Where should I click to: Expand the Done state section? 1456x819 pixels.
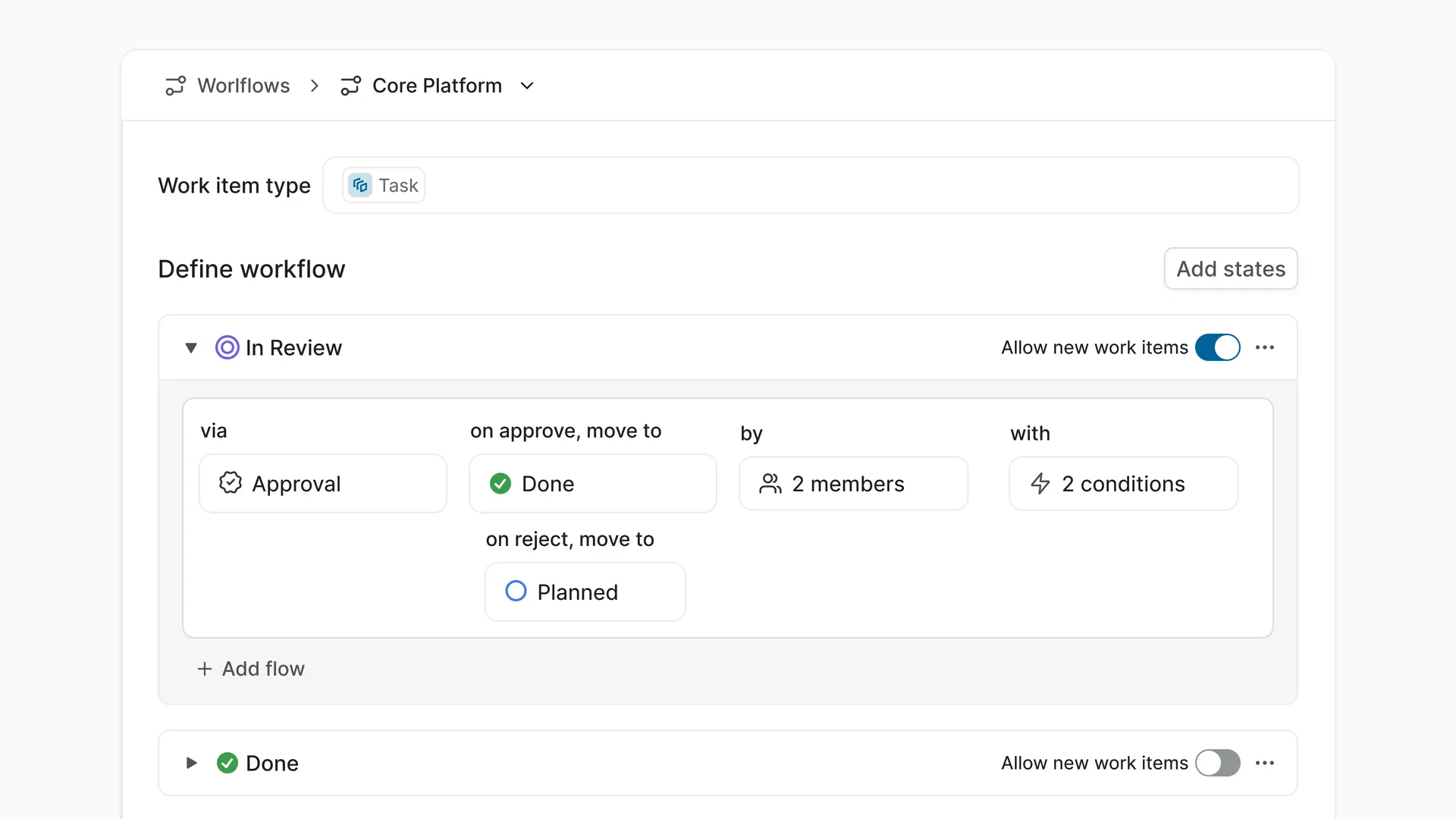pos(191,763)
